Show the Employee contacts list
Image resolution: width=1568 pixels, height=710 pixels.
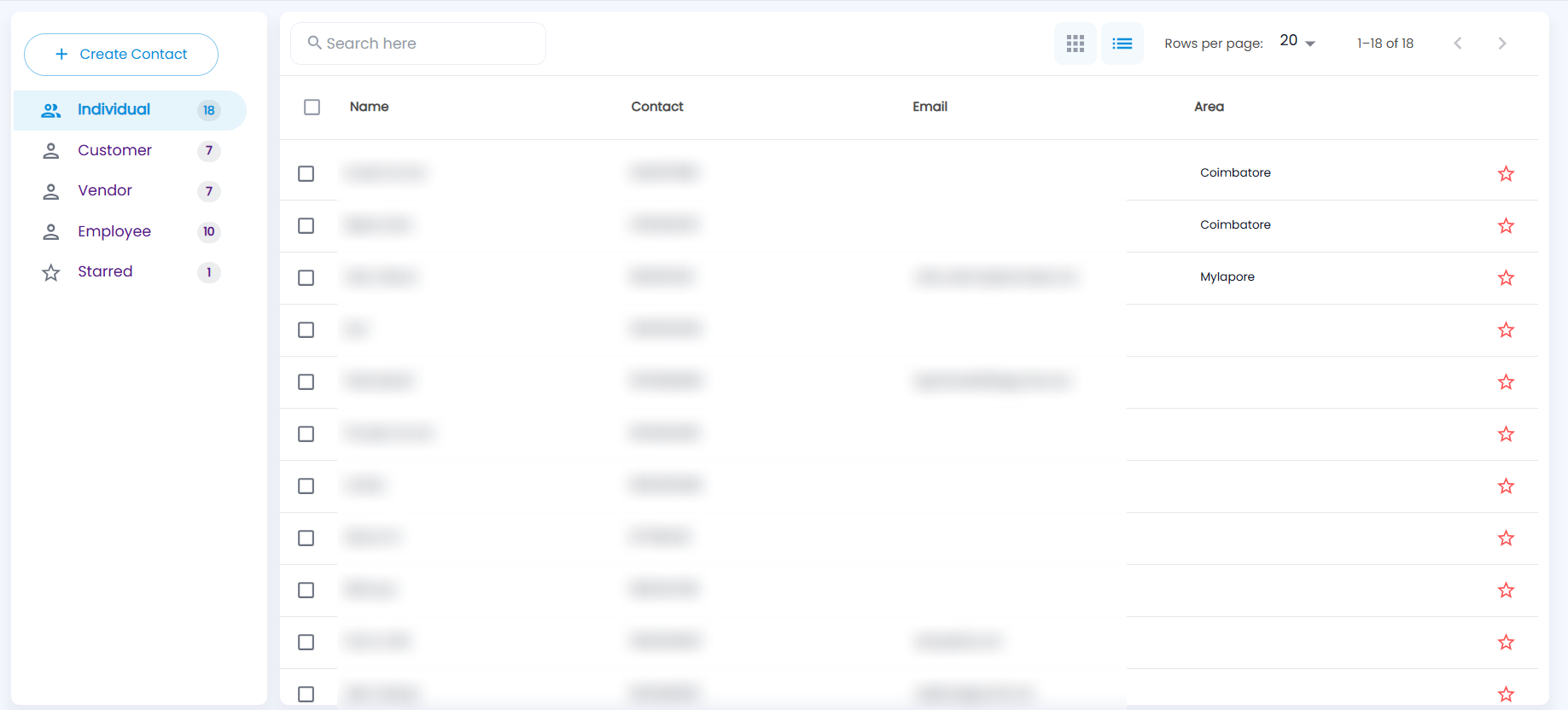pyautogui.click(x=130, y=231)
